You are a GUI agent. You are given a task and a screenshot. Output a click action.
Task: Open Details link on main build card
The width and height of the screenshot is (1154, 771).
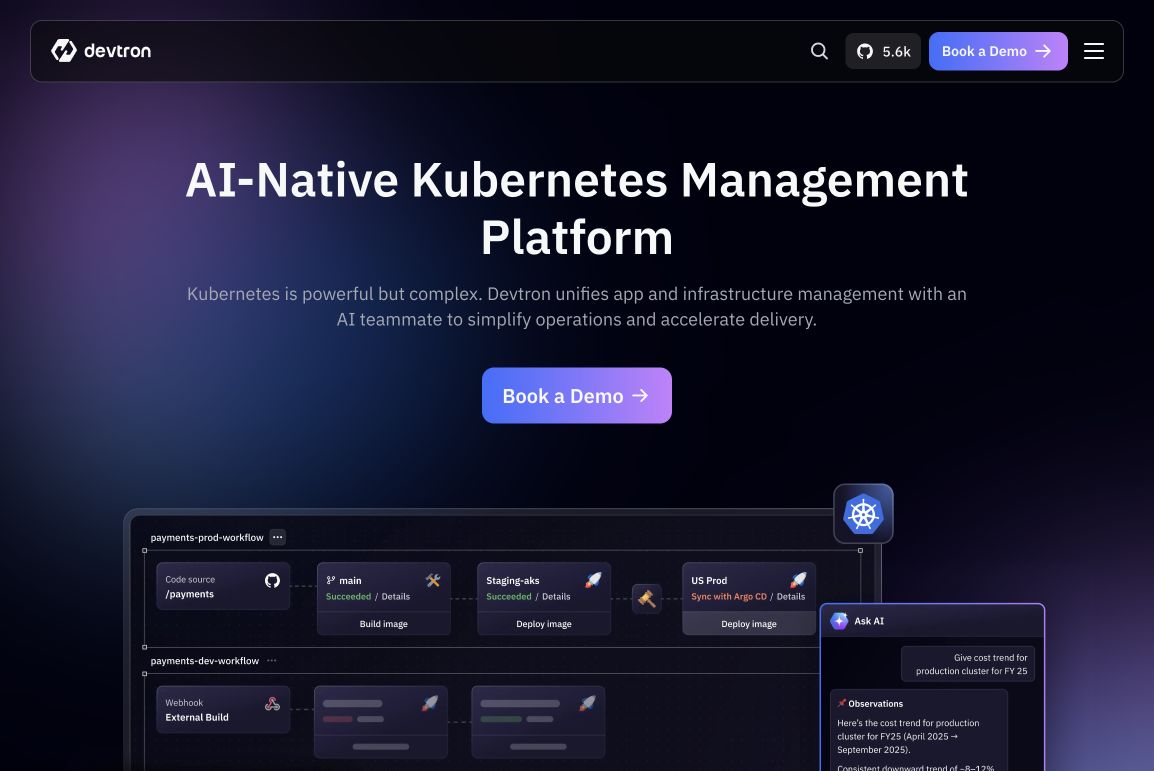(x=396, y=597)
